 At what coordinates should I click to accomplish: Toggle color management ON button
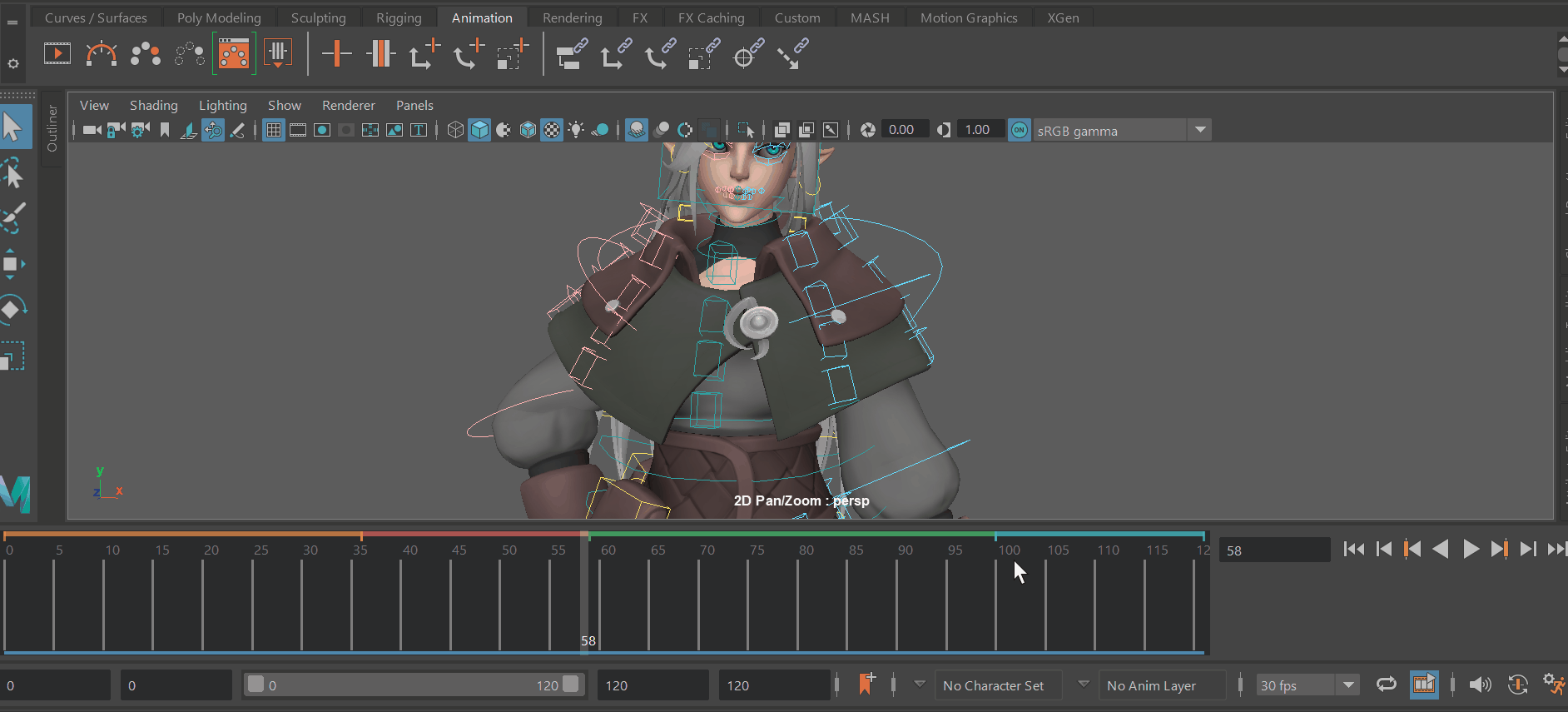1019,130
